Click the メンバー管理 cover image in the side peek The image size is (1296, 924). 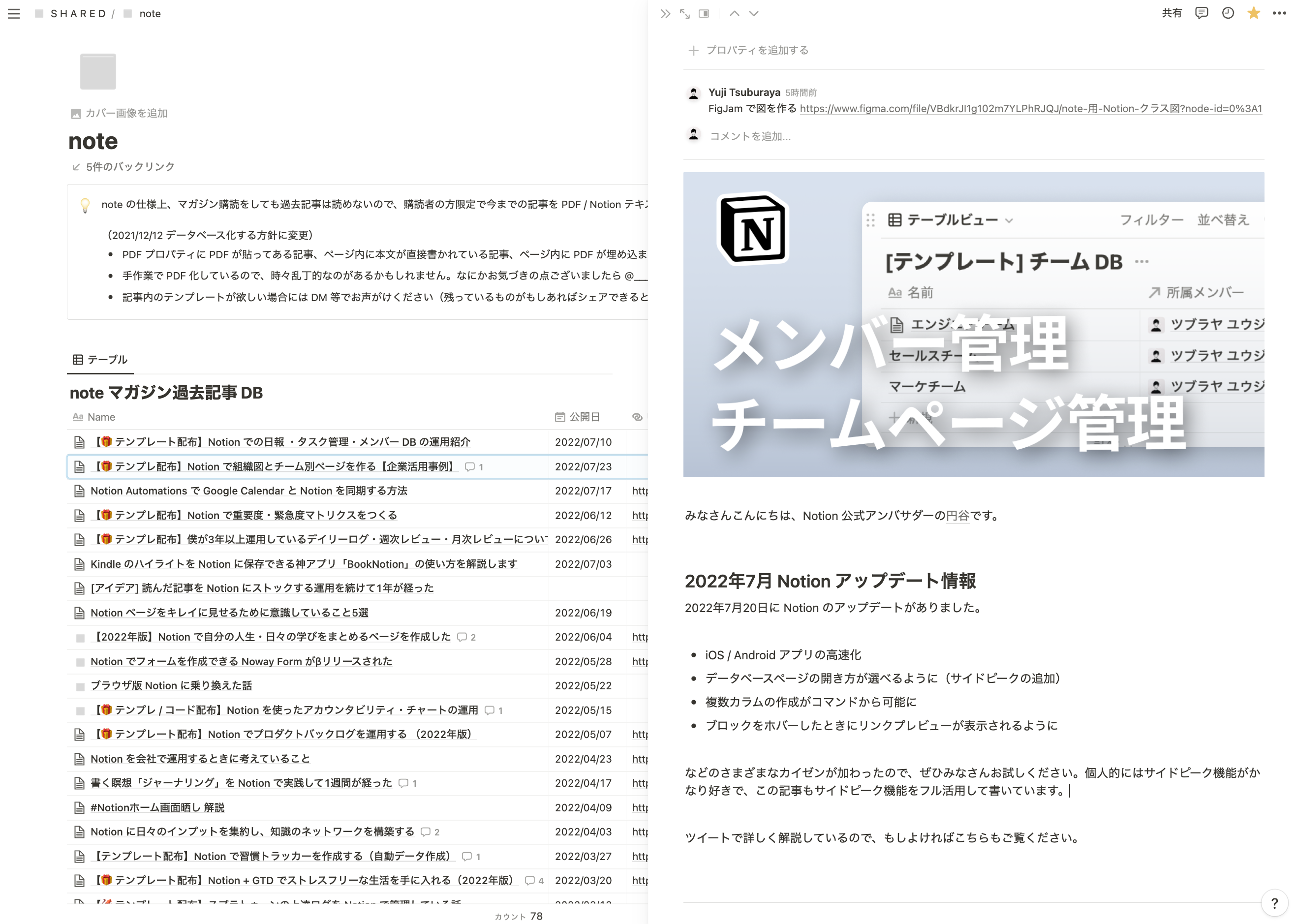(973, 325)
